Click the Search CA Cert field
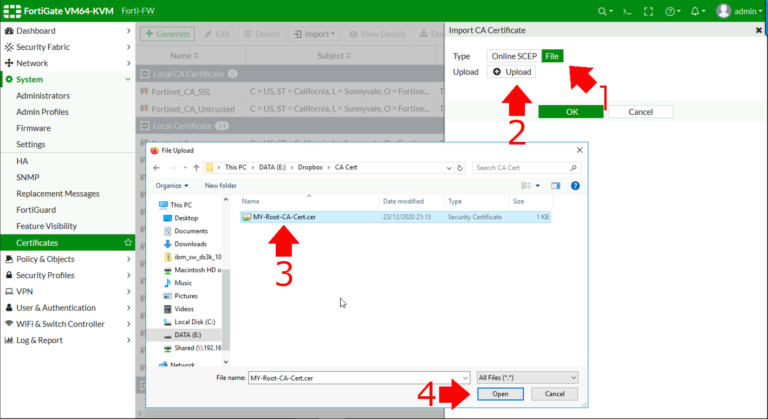The width and height of the screenshot is (768, 419). (x=527, y=168)
